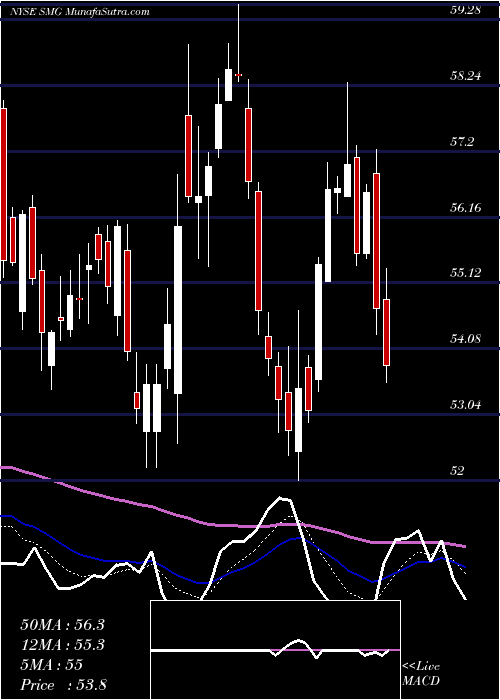Screen dimensions: 500x700
Task: Click the last red candlestick near 54.08
Action: pyautogui.click(x=387, y=332)
